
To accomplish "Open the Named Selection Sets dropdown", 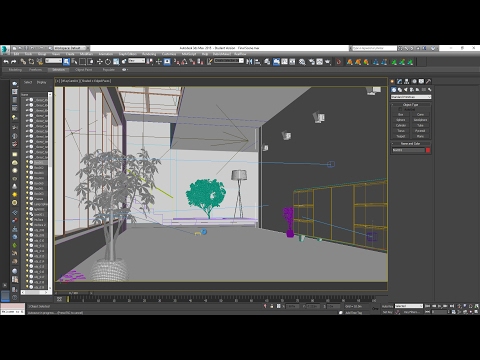I will (x=229, y=61).
